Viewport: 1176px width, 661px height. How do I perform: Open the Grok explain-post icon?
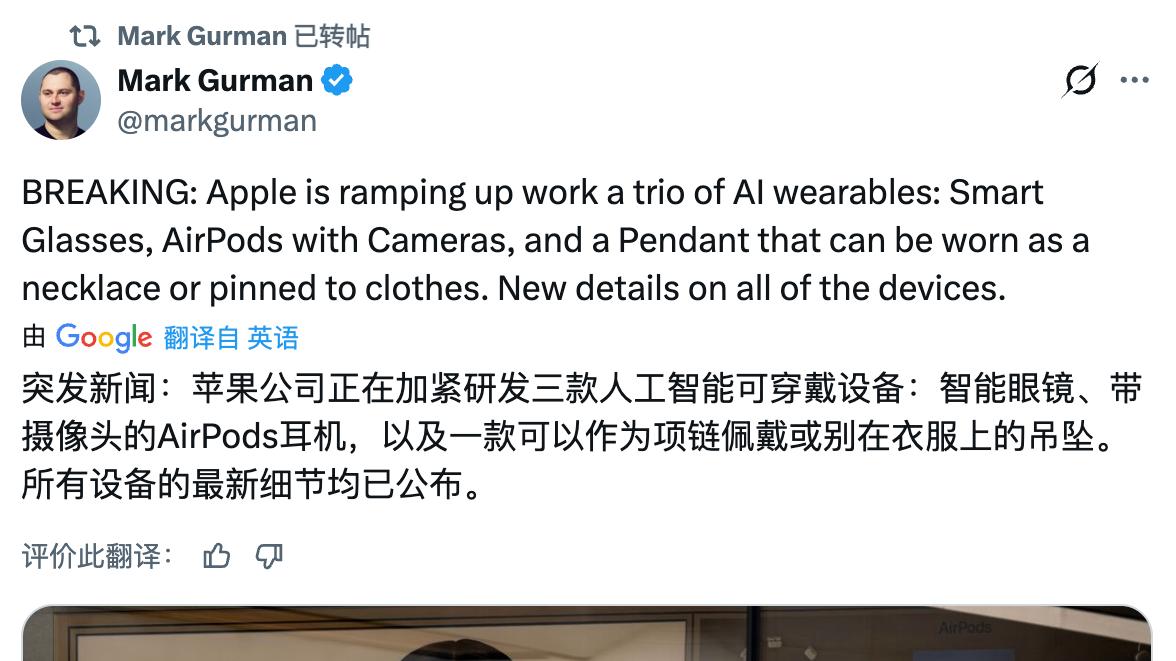click(x=1080, y=80)
